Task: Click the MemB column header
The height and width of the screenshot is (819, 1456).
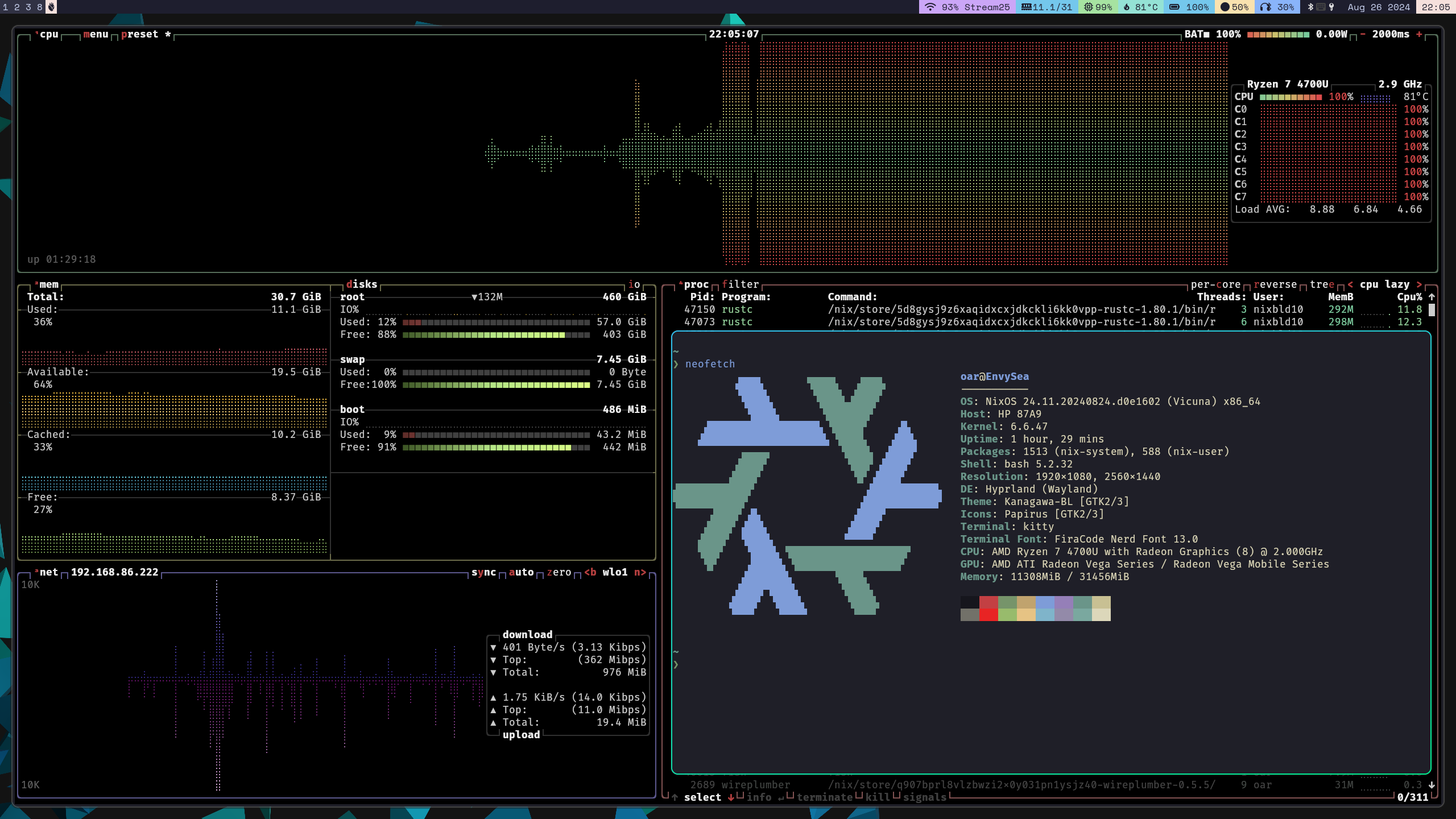Action: pyautogui.click(x=1341, y=297)
